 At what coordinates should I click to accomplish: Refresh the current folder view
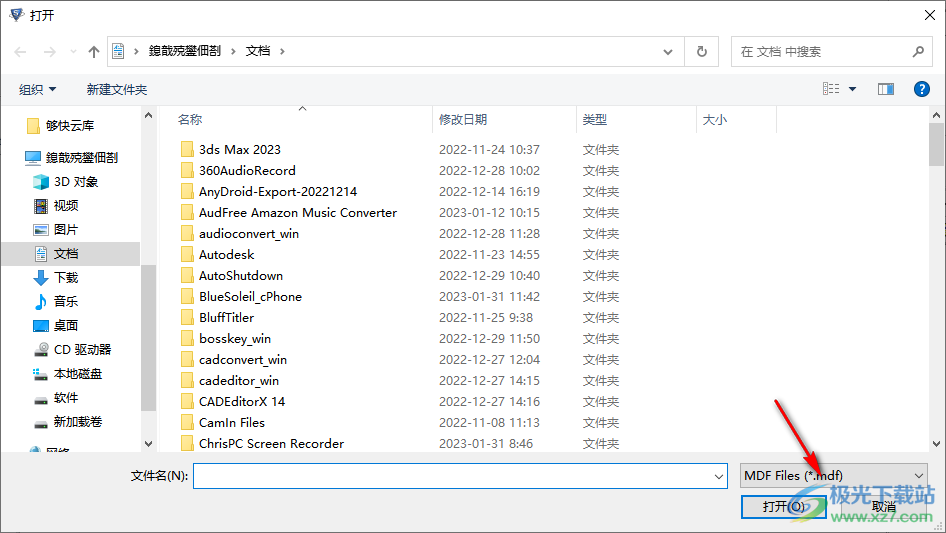point(702,52)
